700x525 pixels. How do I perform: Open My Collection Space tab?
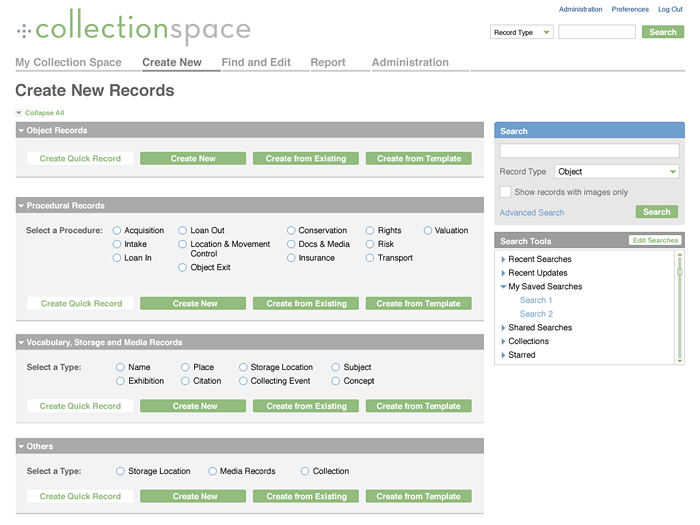tap(68, 62)
